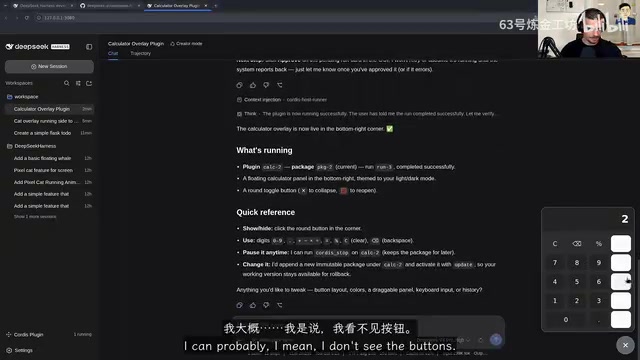Click calculator digit 4
The image size is (640, 360).
click(555, 282)
